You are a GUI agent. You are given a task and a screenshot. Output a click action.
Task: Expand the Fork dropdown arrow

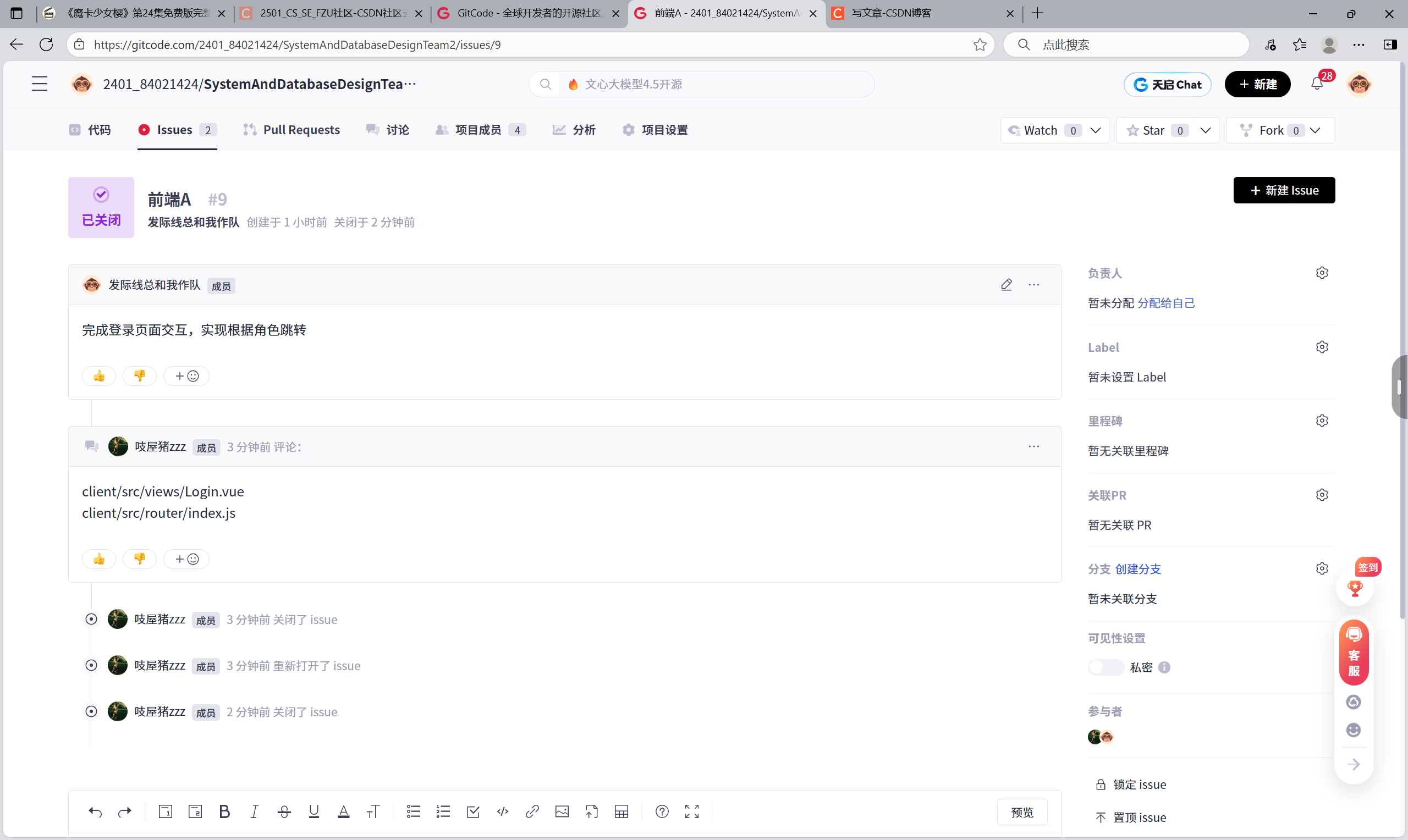pyautogui.click(x=1315, y=130)
